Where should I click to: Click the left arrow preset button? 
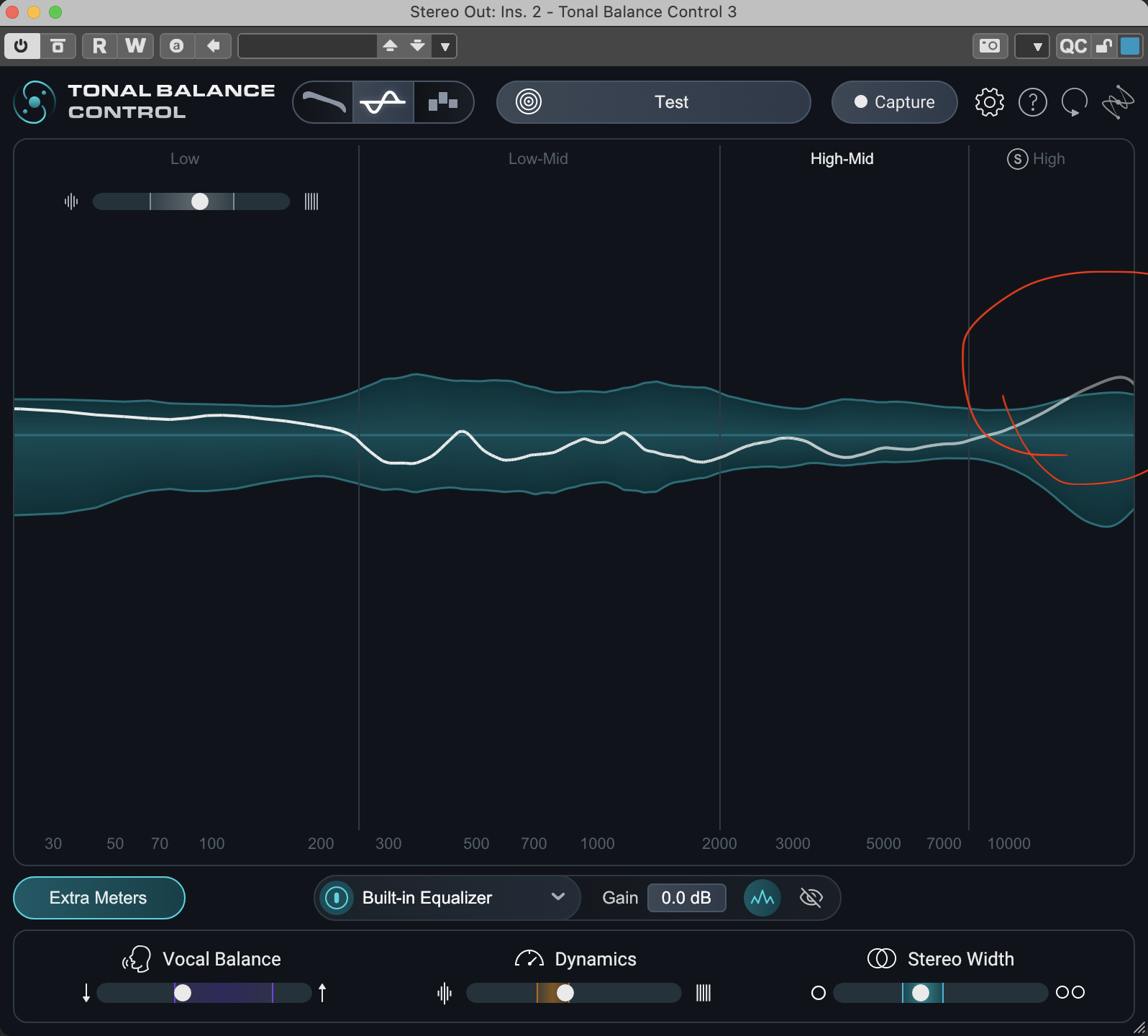click(213, 46)
